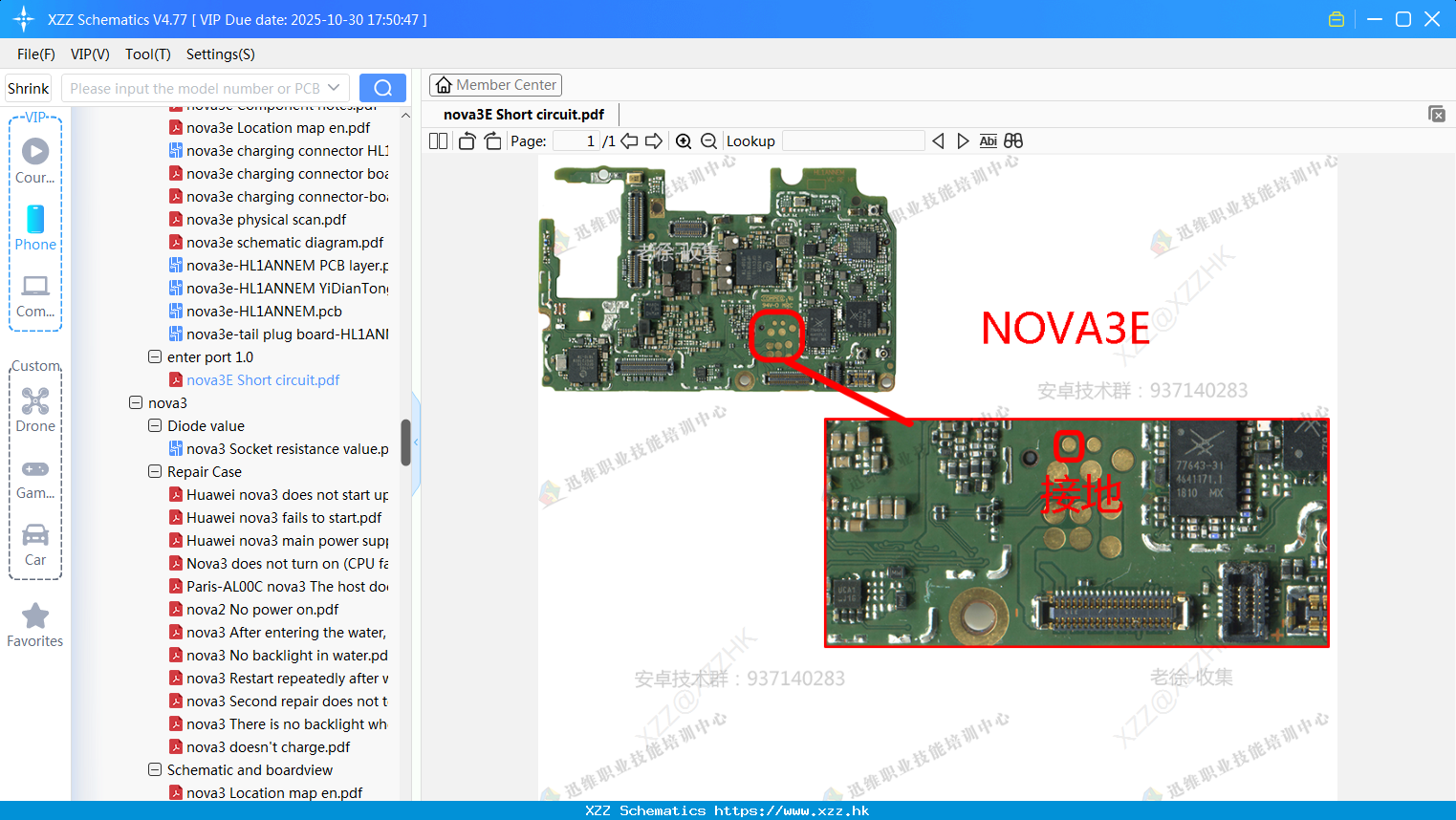Screen dimensions: 1456x820
Task: Open the Car category
Action: click(35, 544)
